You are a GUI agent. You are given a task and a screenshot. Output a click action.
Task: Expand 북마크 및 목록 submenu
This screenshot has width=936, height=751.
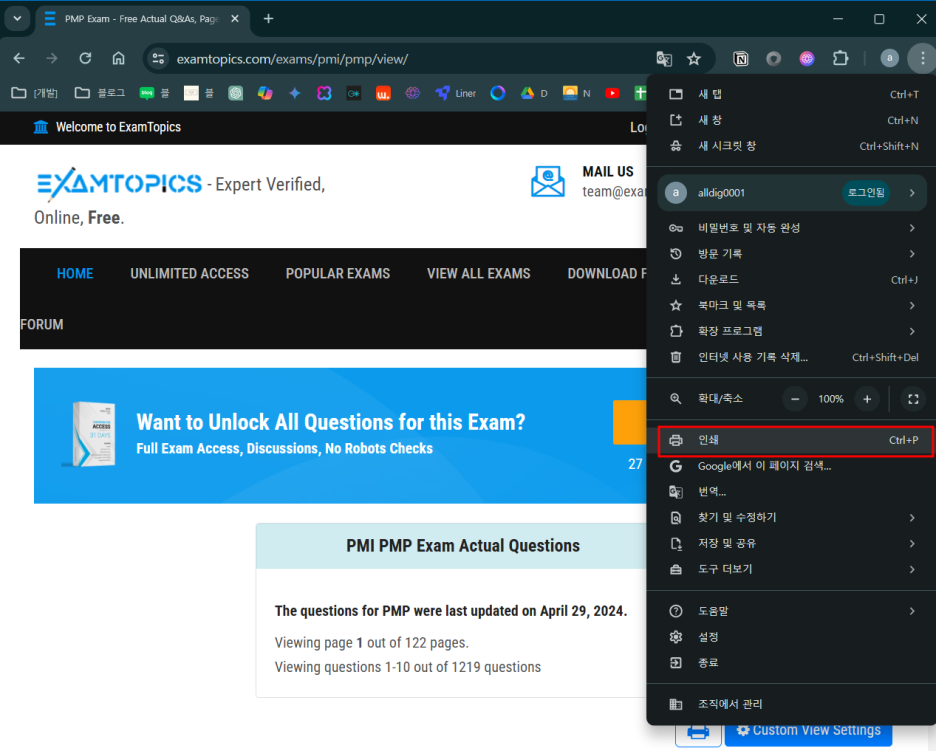pos(793,305)
